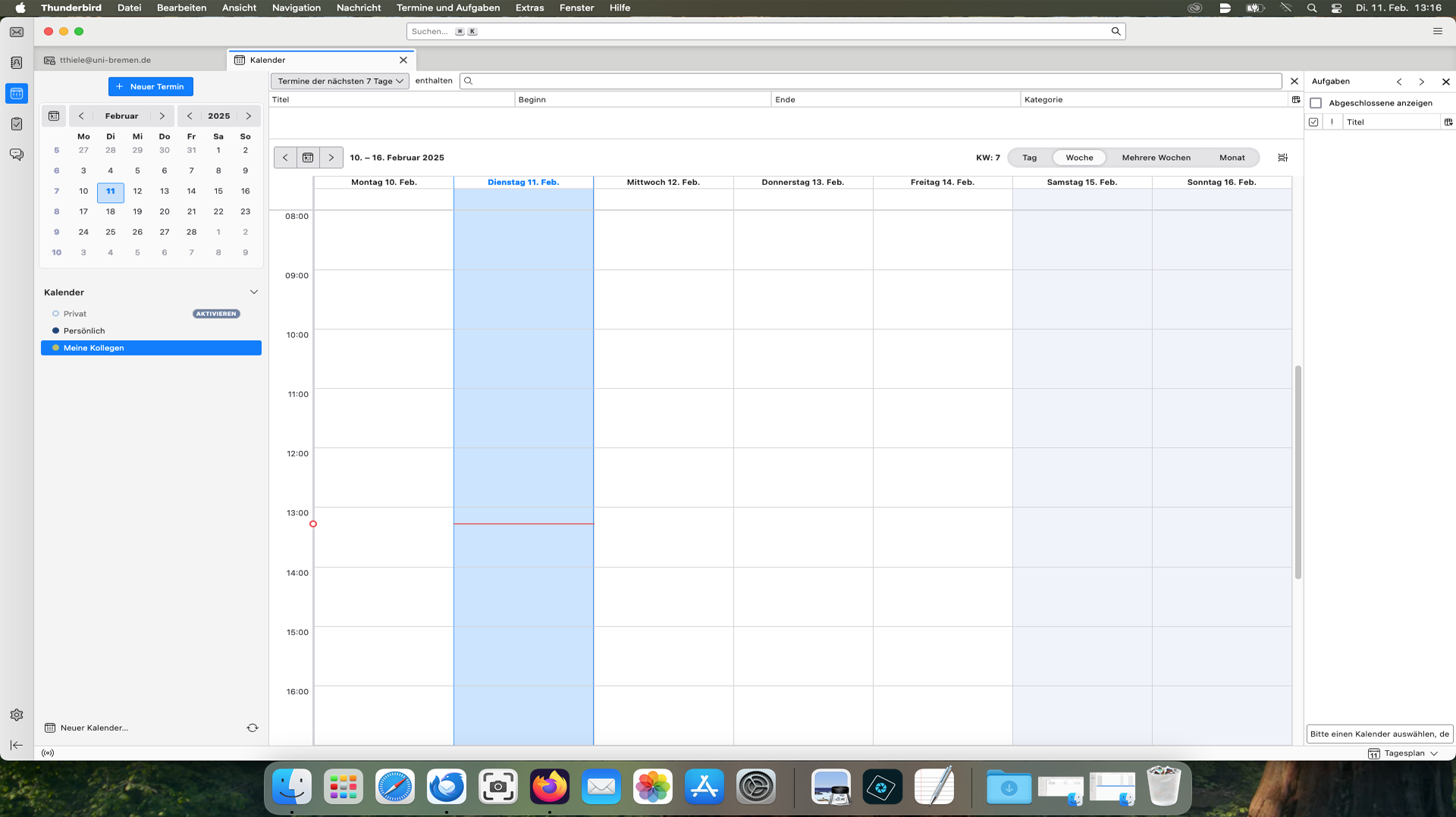The image size is (1456, 817).
Task: Click the Neuer Termin button
Action: click(151, 86)
